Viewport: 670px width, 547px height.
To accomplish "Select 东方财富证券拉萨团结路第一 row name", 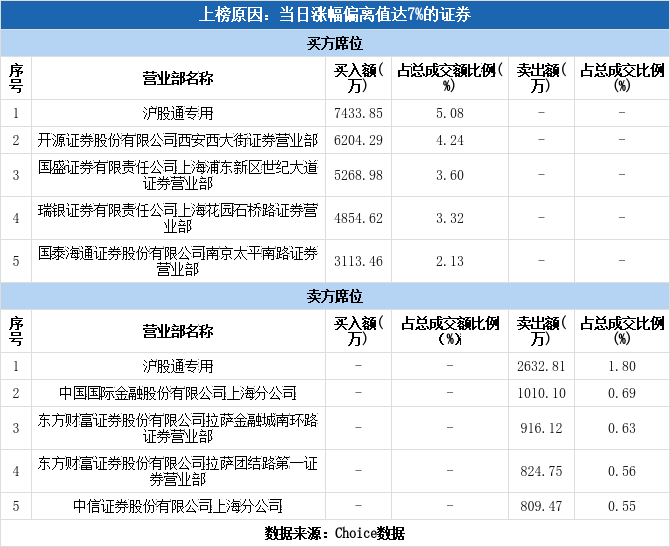I will coord(178,471).
